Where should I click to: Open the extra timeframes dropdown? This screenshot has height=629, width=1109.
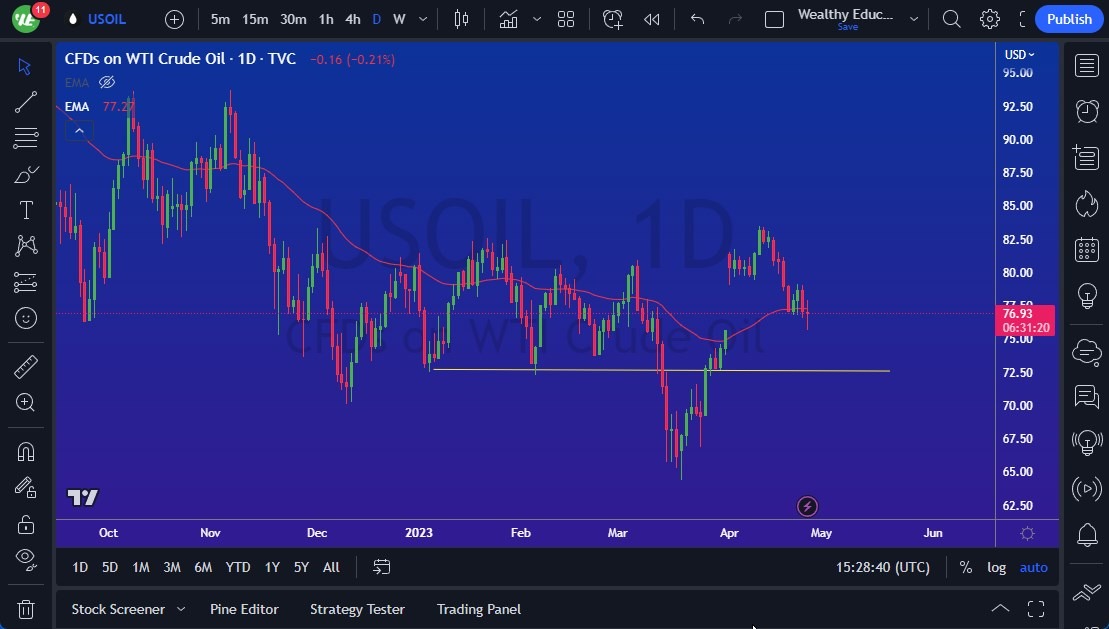[421, 19]
